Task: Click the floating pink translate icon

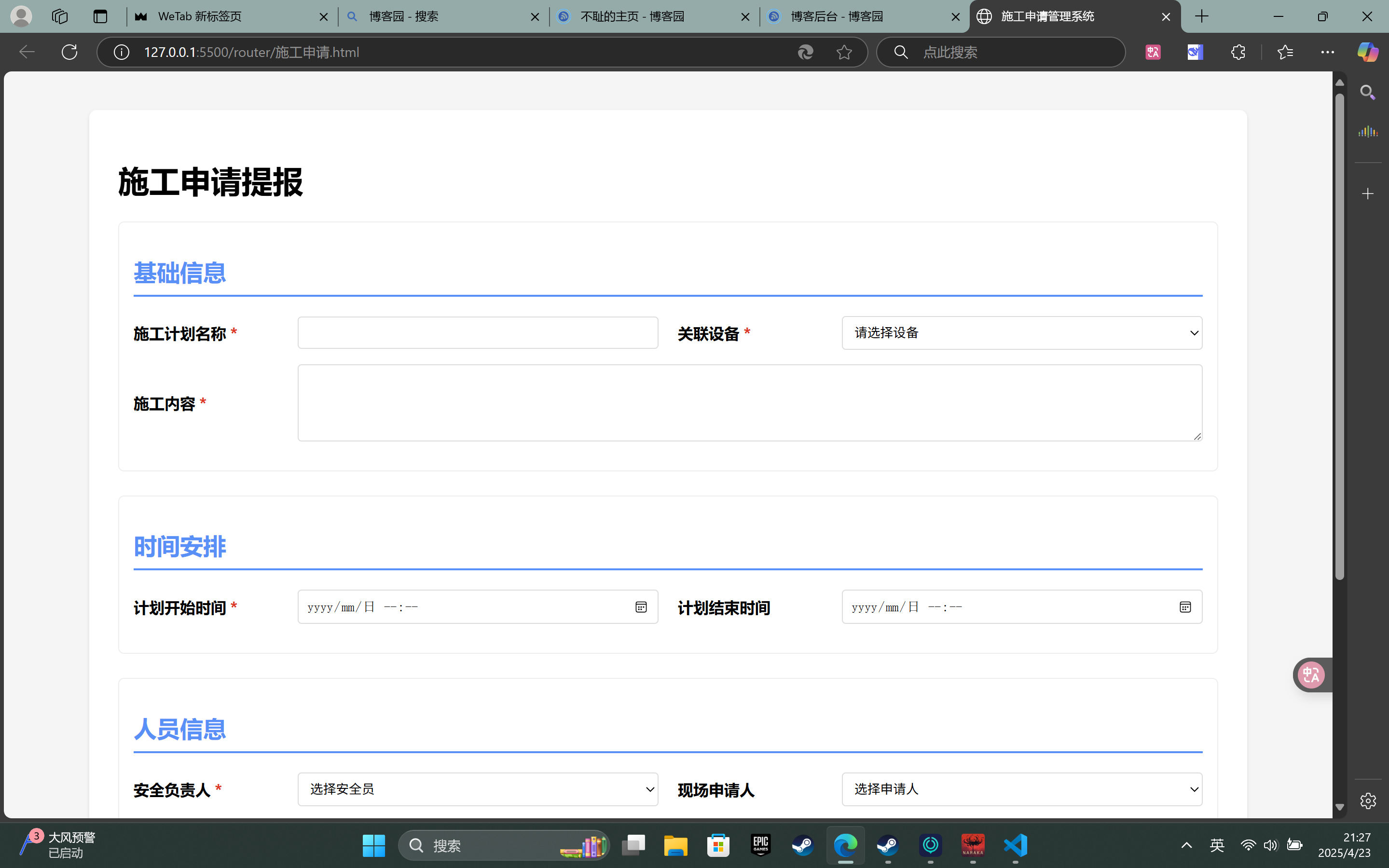Action: pyautogui.click(x=1311, y=675)
